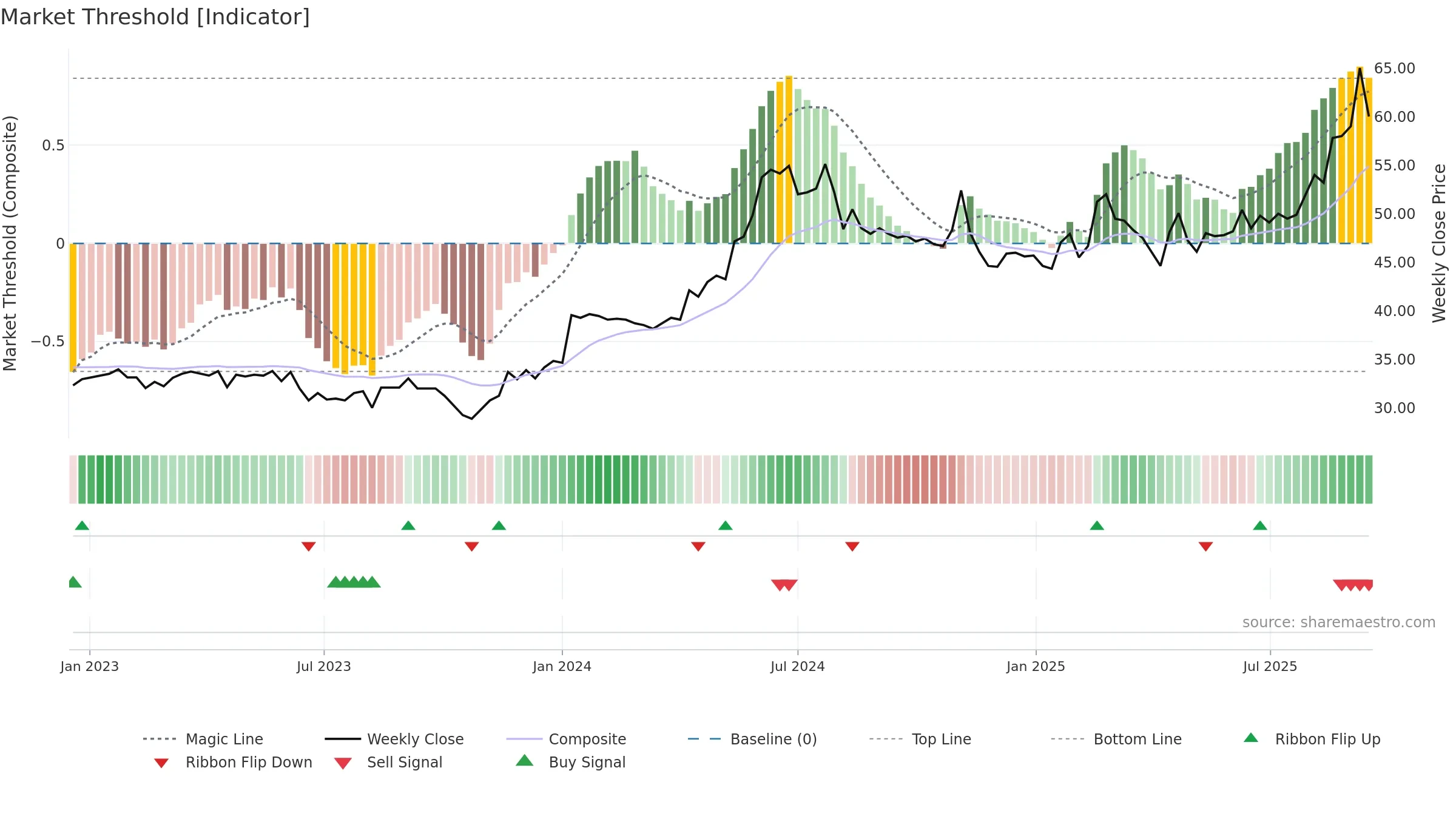Image resolution: width=1456 pixels, height=819 pixels.
Task: Toggle the Ribbon Flip Up legend entry
Action: pyautogui.click(x=1312, y=739)
